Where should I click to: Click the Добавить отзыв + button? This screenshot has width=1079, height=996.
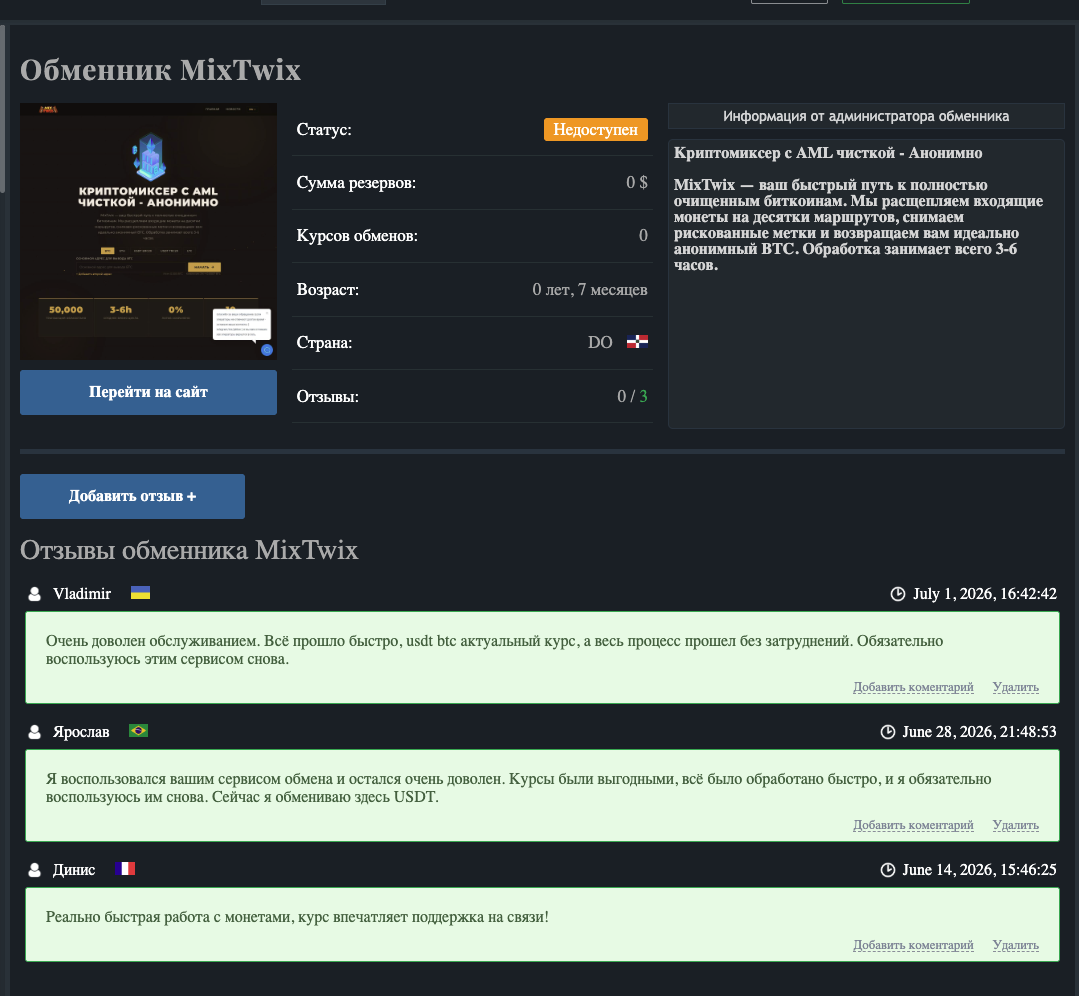(x=132, y=496)
